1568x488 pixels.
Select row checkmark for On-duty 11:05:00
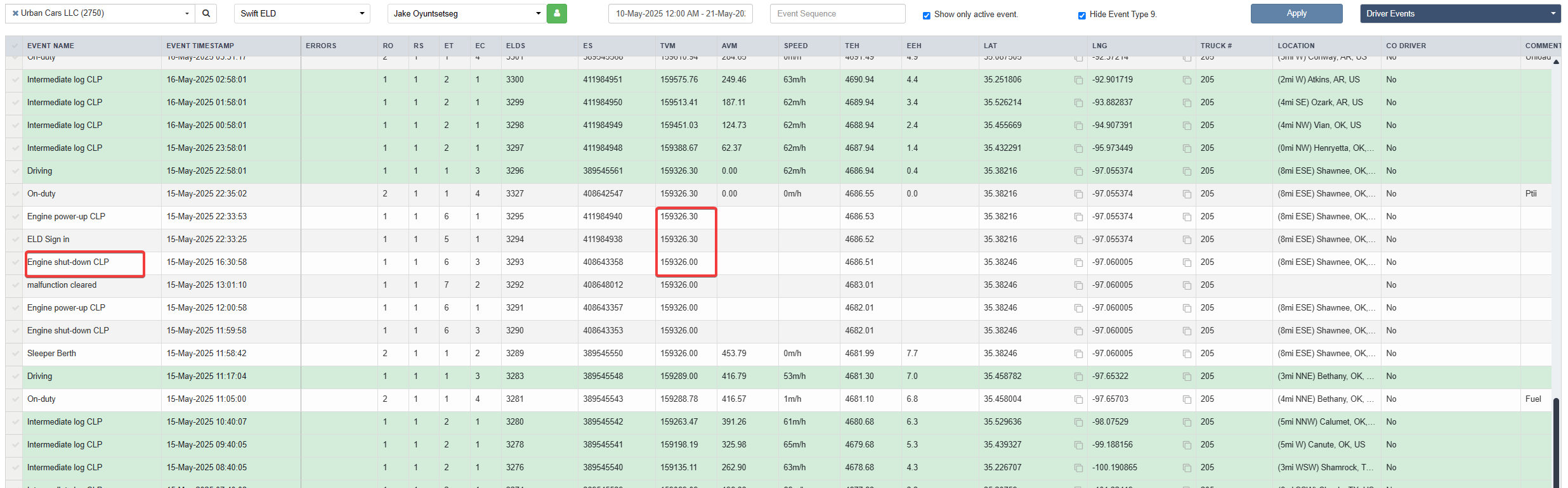coord(15,399)
